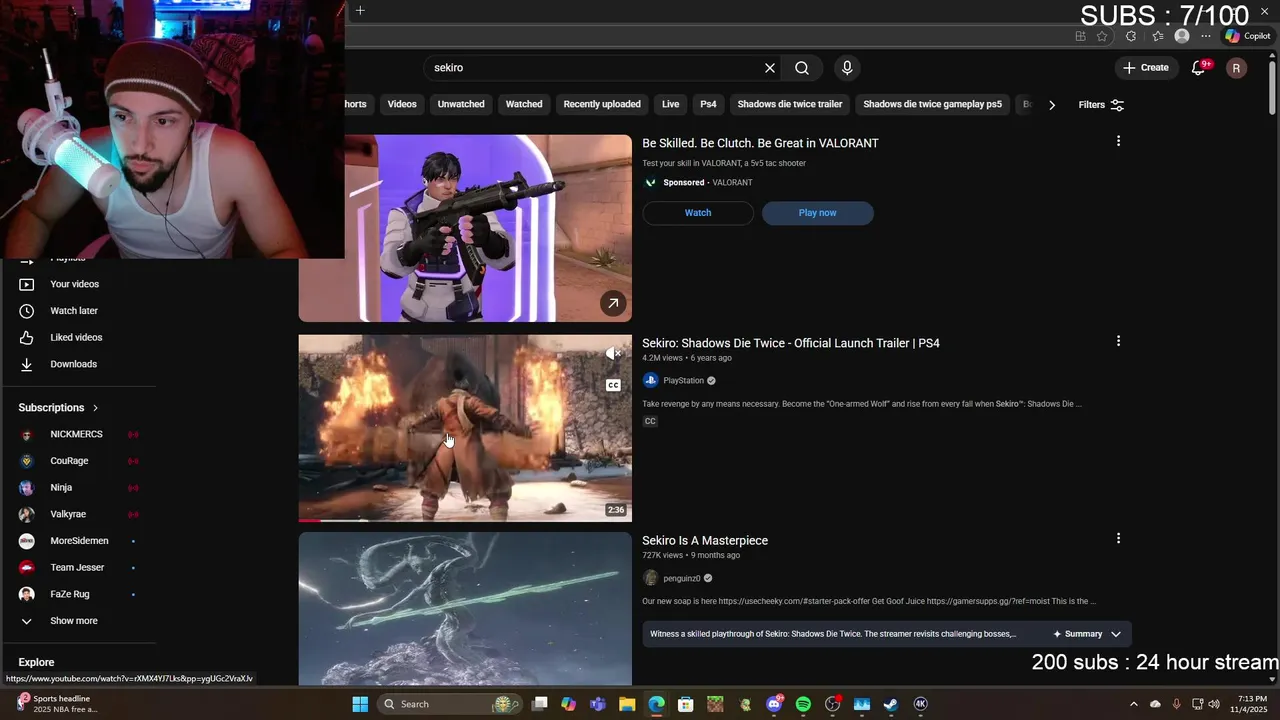Open Spotify from the taskbar
The width and height of the screenshot is (1280, 720).
pyautogui.click(x=803, y=704)
